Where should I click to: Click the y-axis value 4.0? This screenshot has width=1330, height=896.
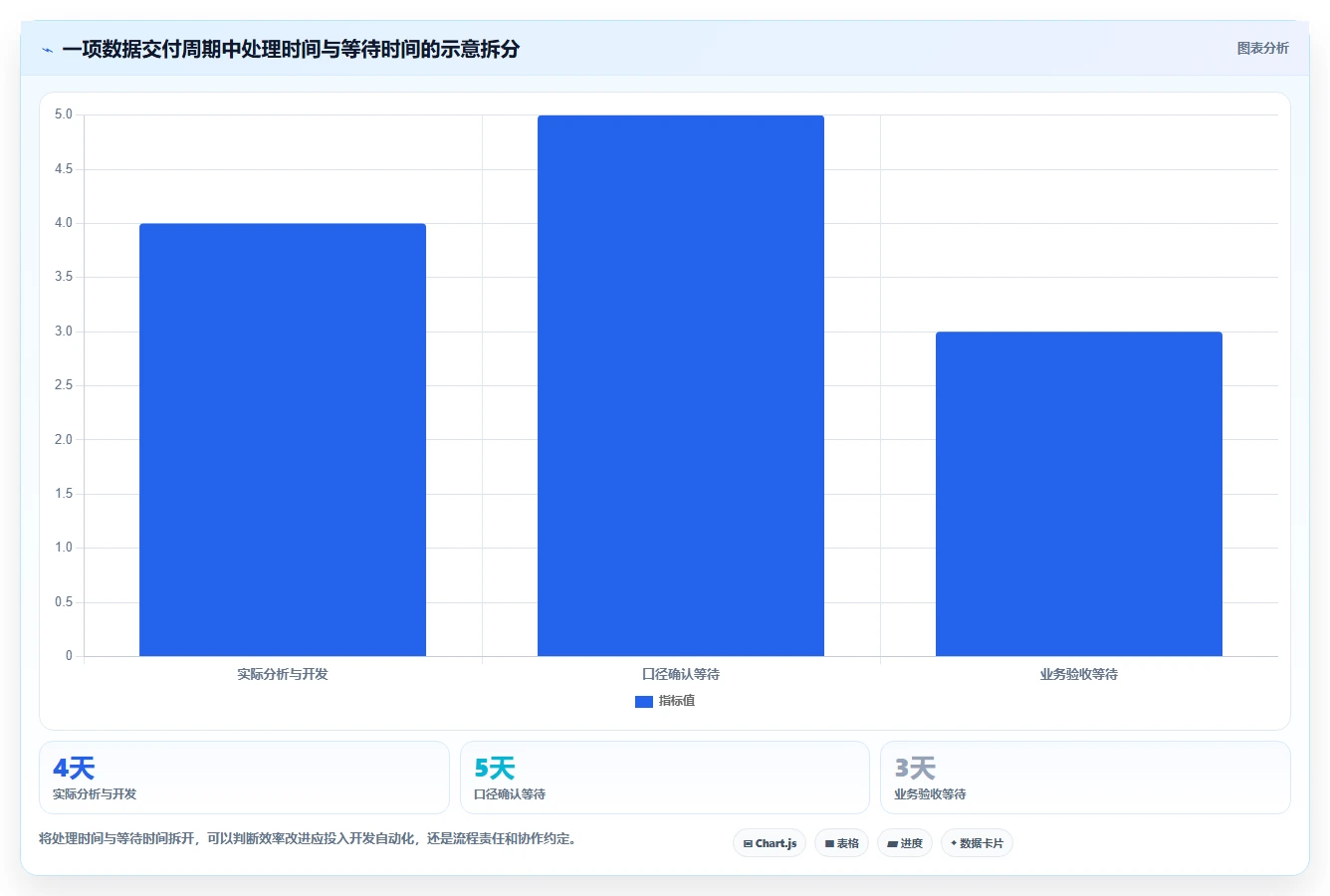pyautogui.click(x=64, y=223)
